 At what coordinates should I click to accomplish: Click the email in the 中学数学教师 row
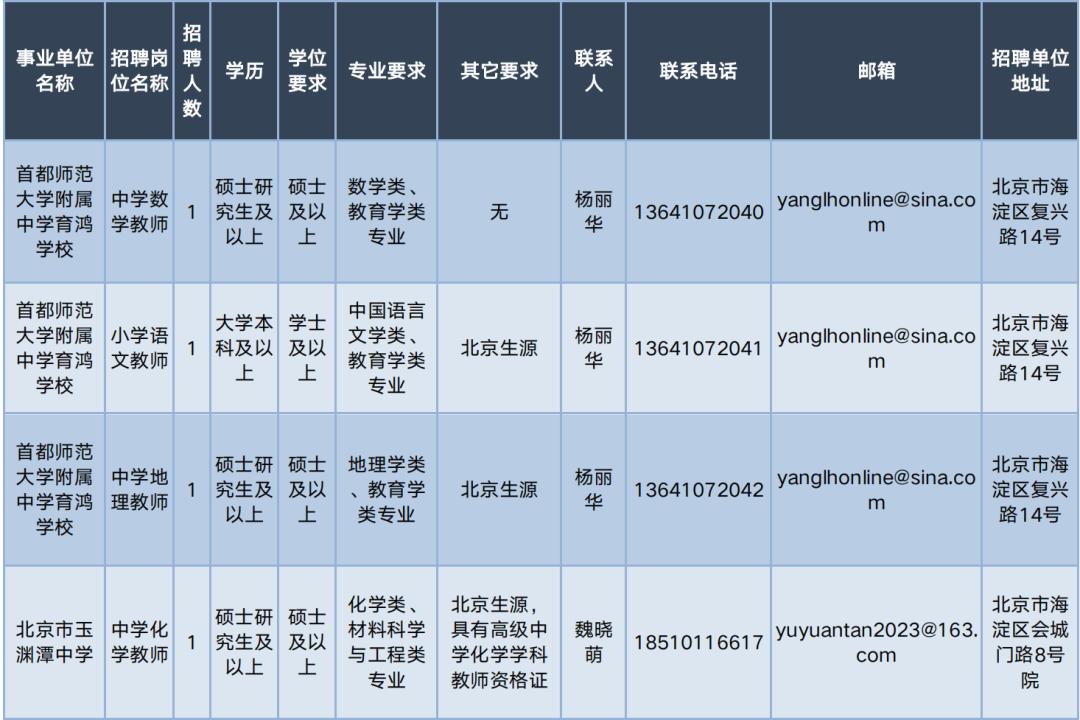coord(876,212)
